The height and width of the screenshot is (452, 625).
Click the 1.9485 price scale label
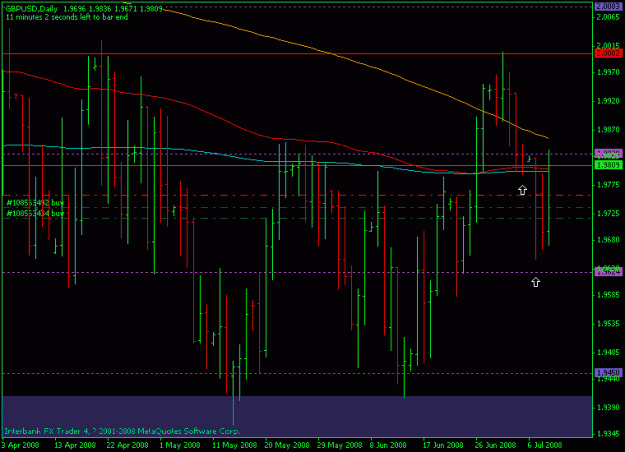(608, 353)
